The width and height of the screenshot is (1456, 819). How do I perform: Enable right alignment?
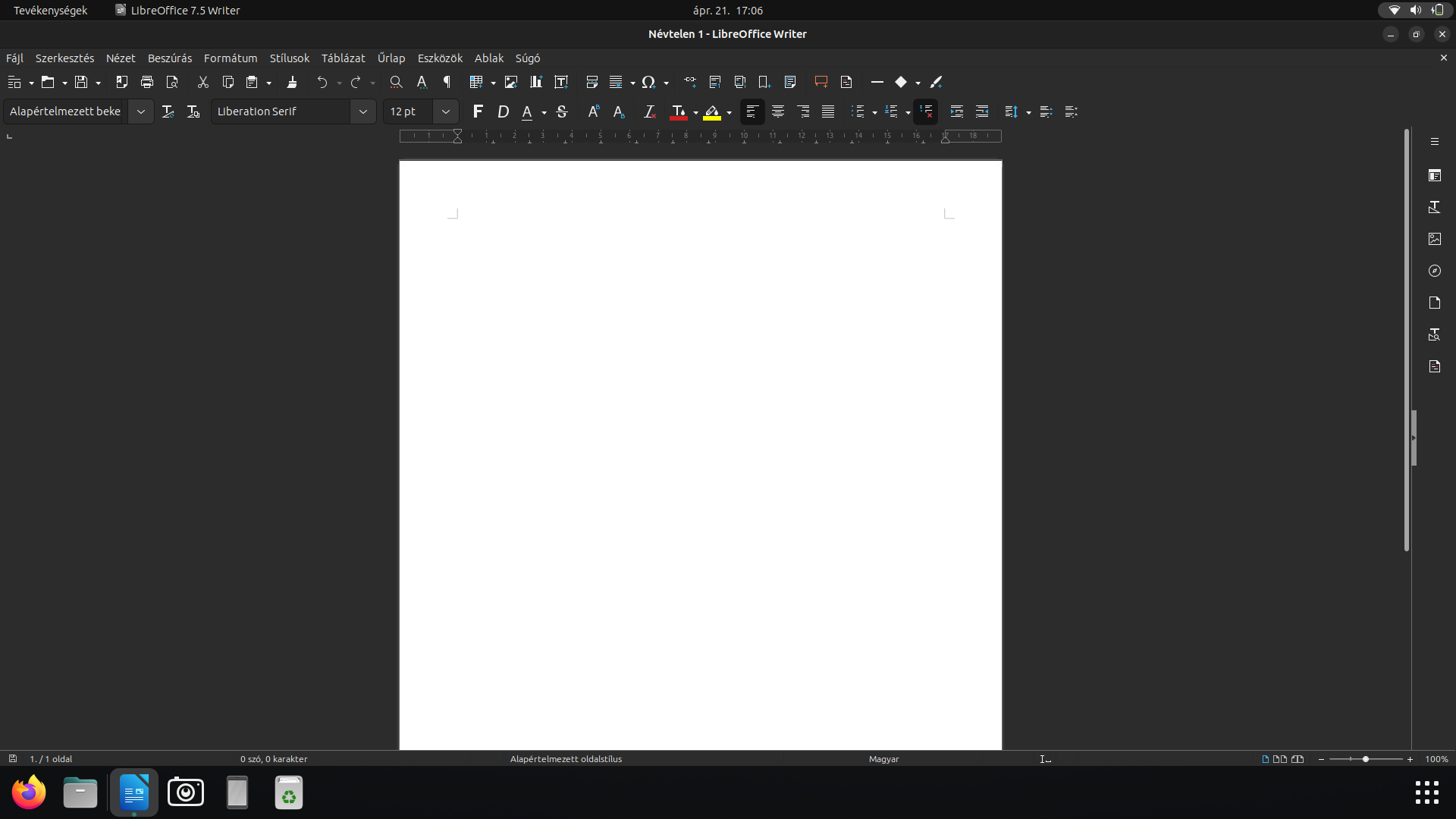[x=803, y=111]
